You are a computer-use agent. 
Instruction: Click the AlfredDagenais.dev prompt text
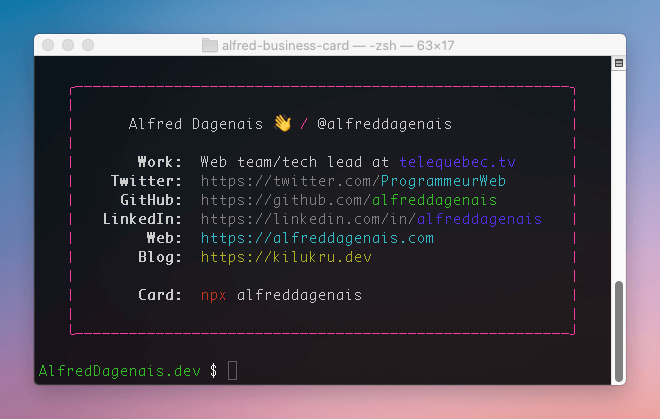120,371
